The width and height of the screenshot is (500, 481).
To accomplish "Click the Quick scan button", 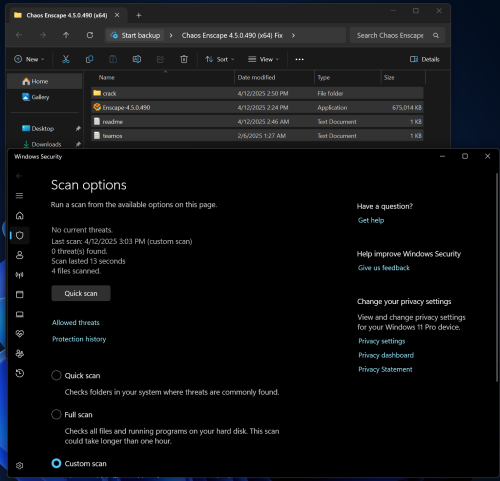I will pyautogui.click(x=81, y=293).
